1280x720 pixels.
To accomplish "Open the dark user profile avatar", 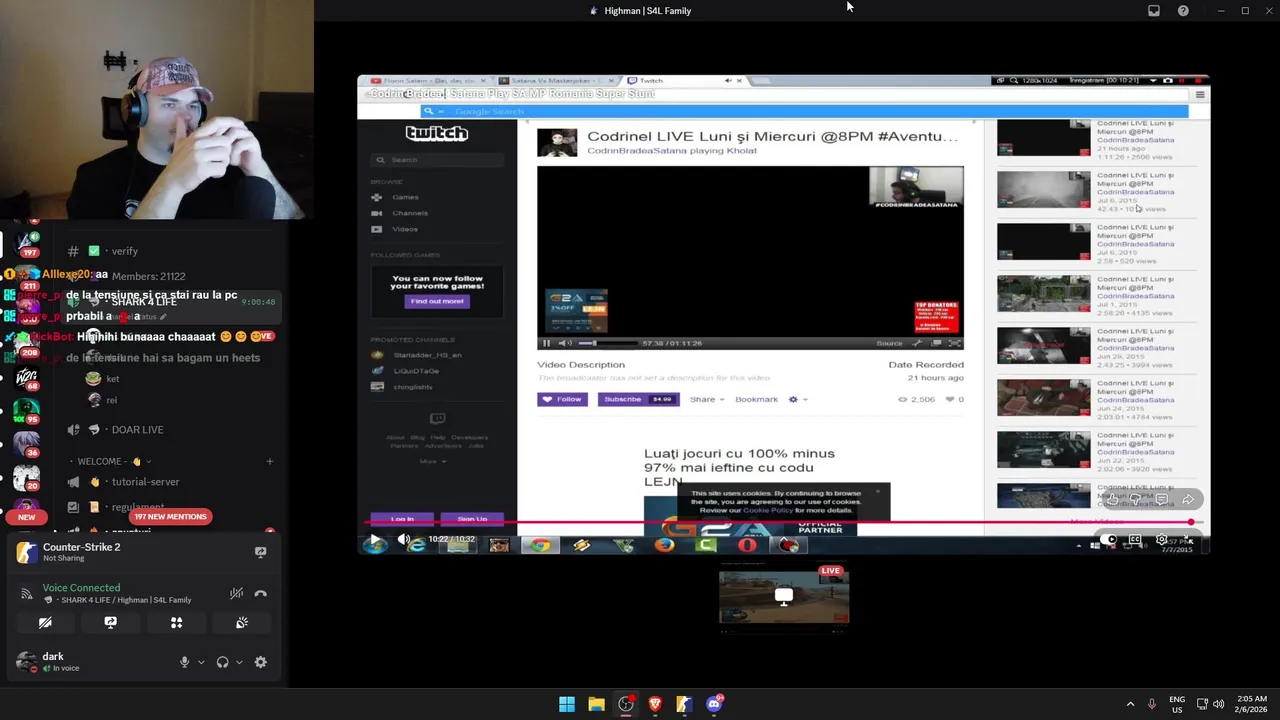I will [26, 662].
